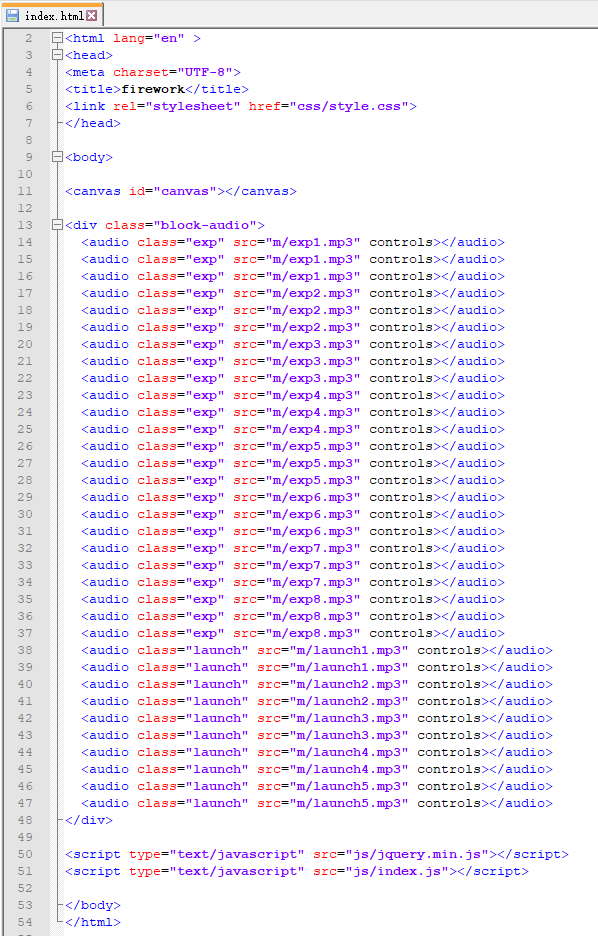598x936 pixels.
Task: Place cursor in the firework title text
Action: click(x=153, y=89)
